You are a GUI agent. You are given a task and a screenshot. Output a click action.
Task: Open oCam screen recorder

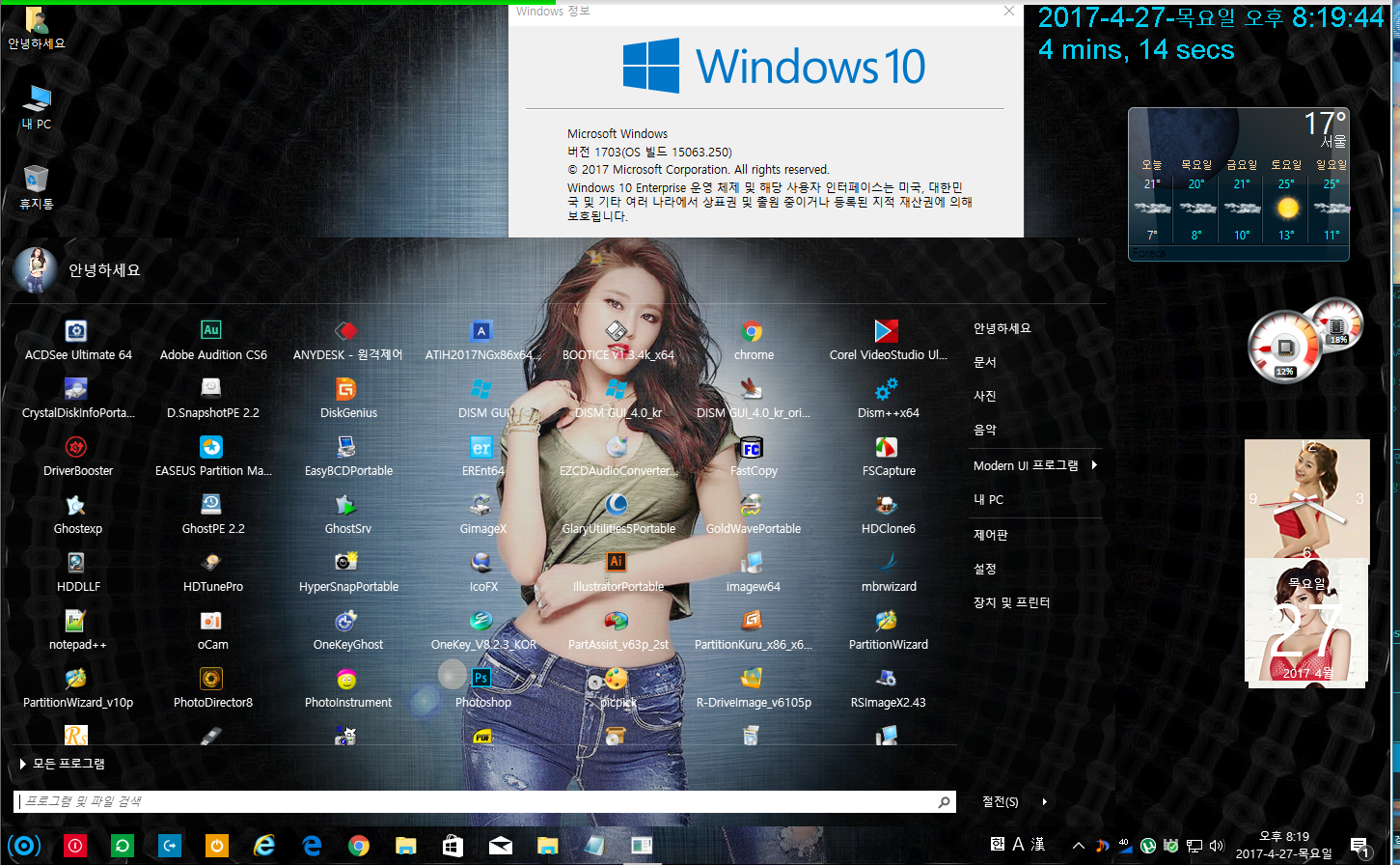(x=213, y=631)
